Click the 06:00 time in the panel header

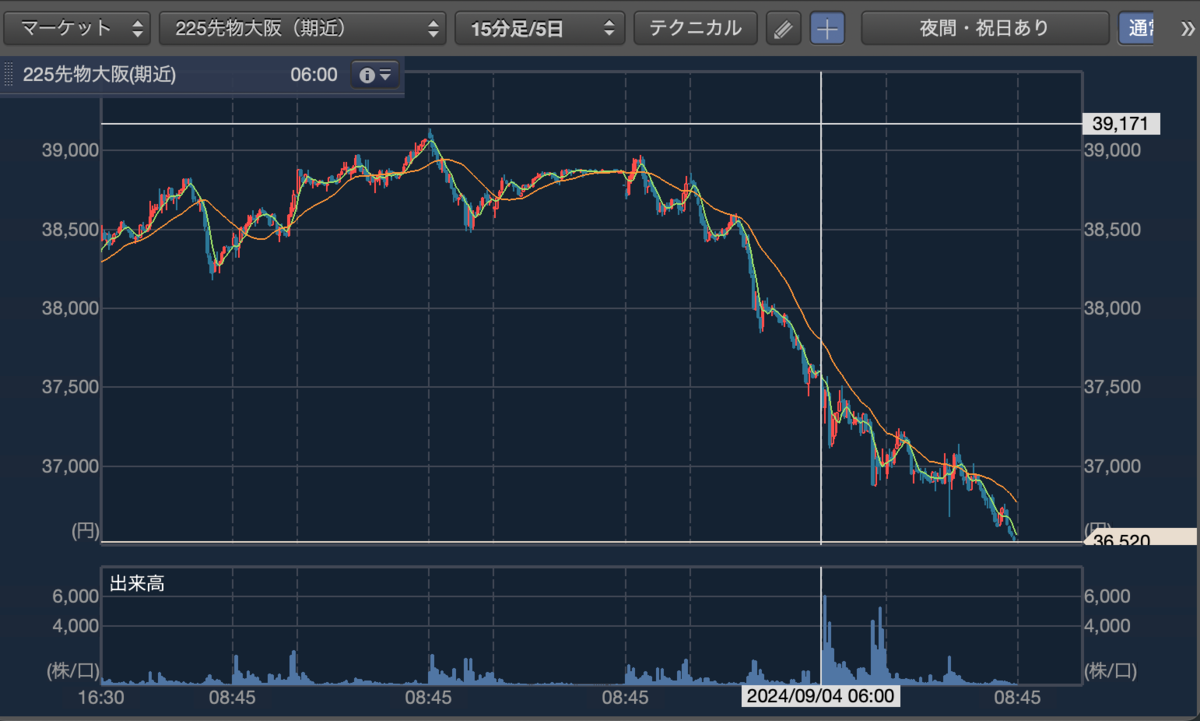pos(314,75)
